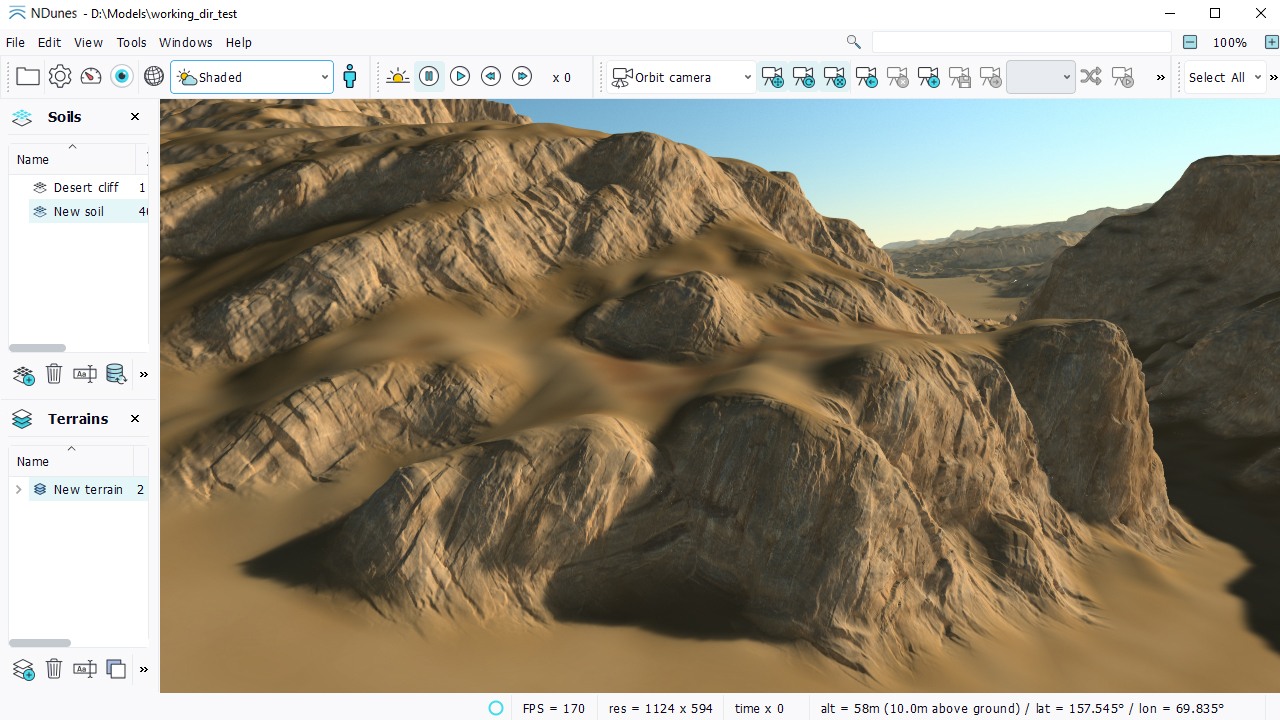
Task: Expand the New terrain tree item
Action: click(x=18, y=490)
